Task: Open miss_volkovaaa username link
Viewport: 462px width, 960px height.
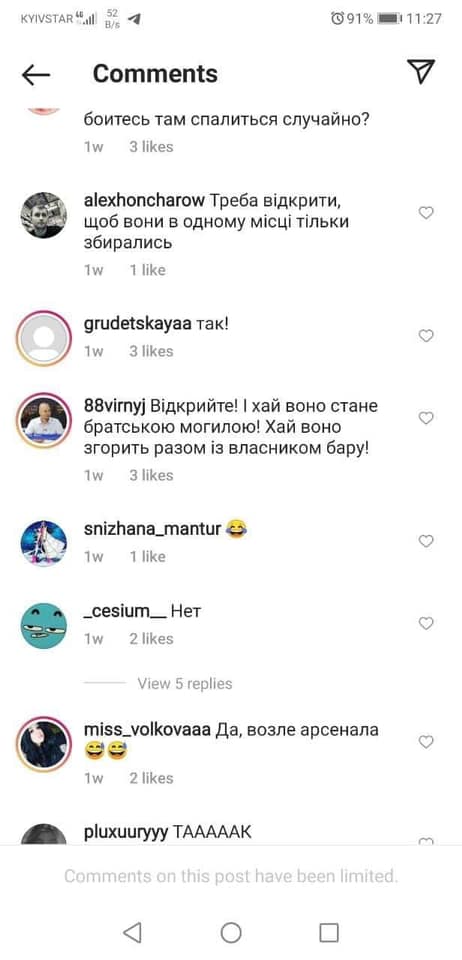Action: (x=147, y=730)
